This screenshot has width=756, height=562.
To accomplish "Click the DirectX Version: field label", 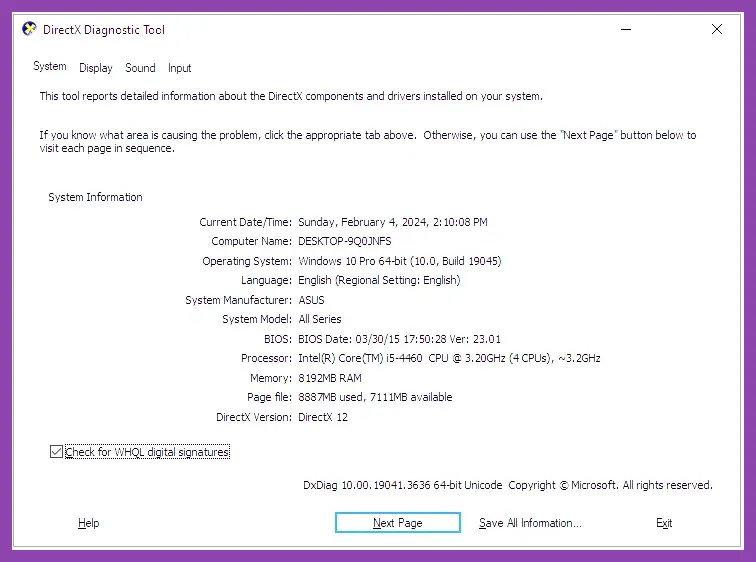I will (254, 417).
